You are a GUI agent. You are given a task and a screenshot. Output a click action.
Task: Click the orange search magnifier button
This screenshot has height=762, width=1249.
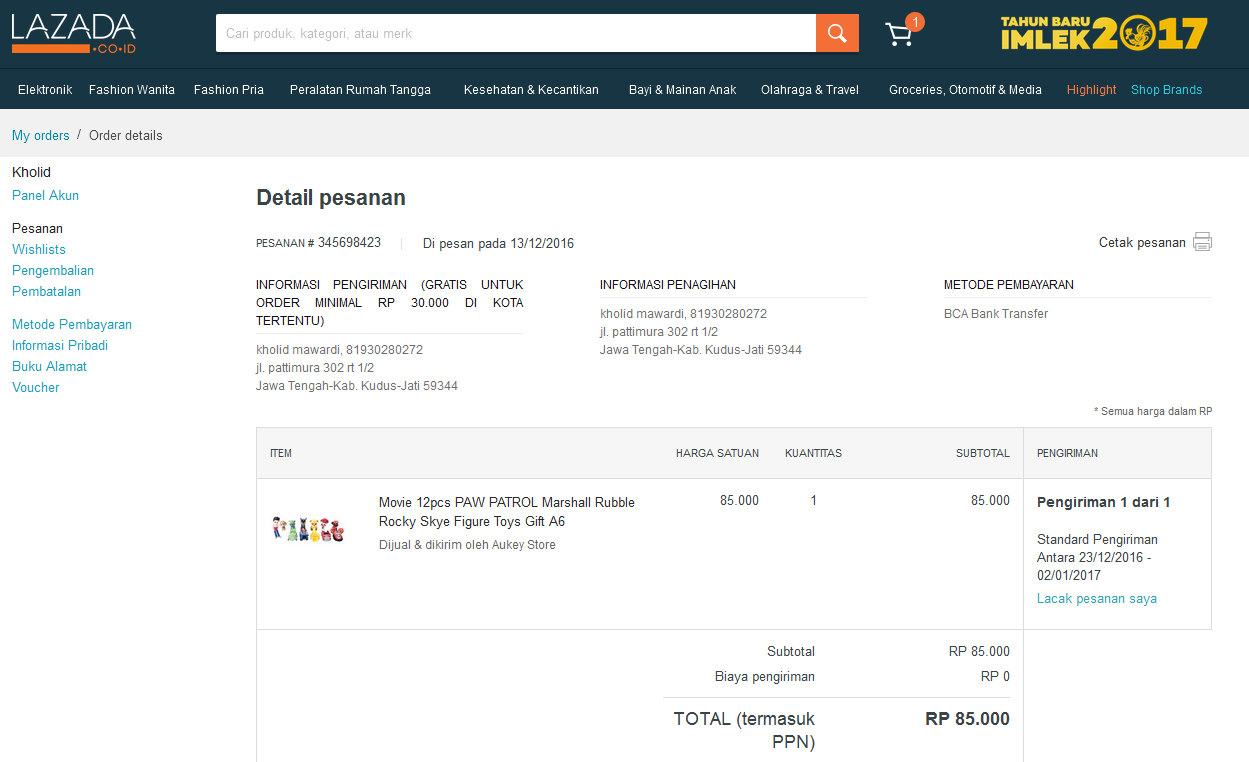(837, 33)
